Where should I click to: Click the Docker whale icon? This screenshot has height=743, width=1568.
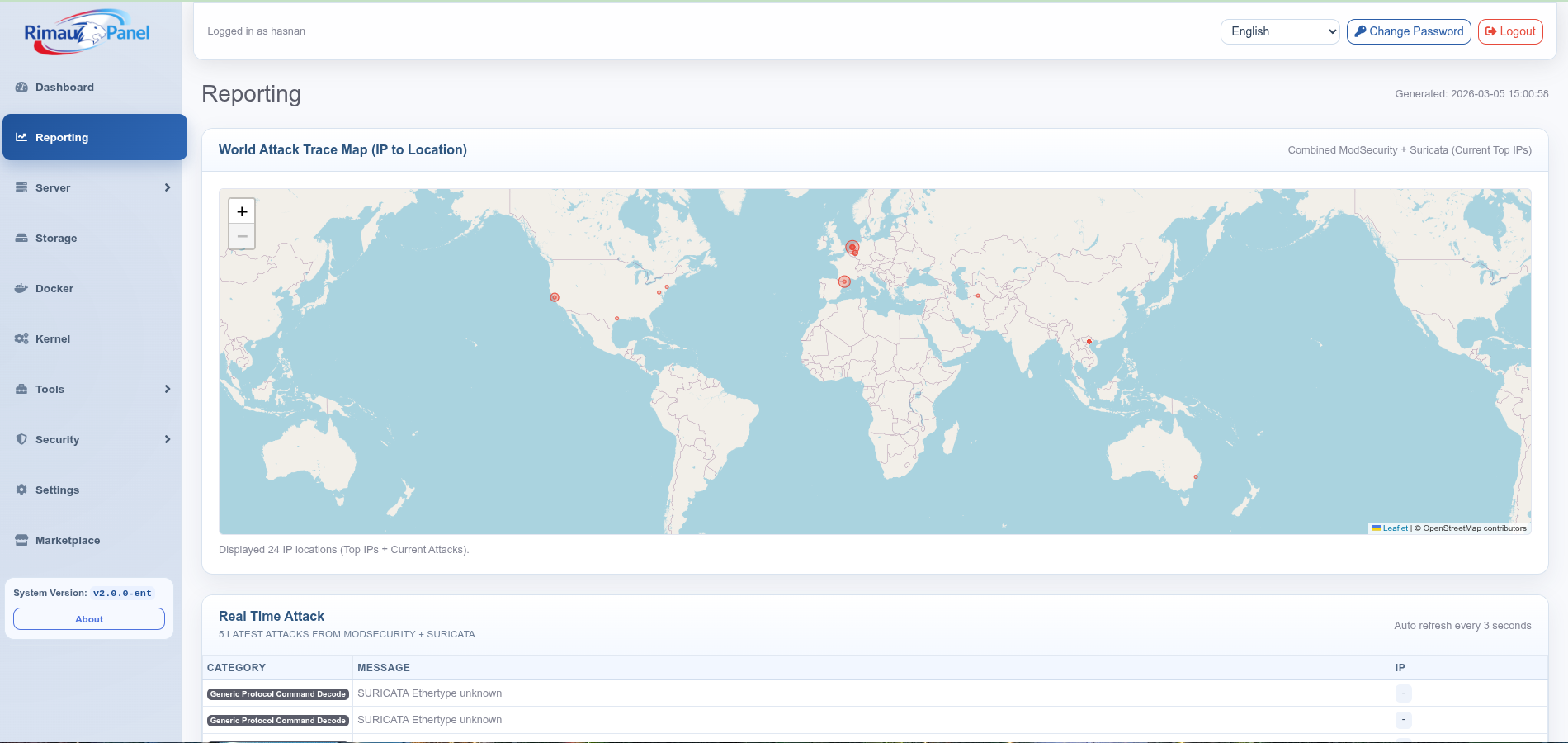pos(21,289)
